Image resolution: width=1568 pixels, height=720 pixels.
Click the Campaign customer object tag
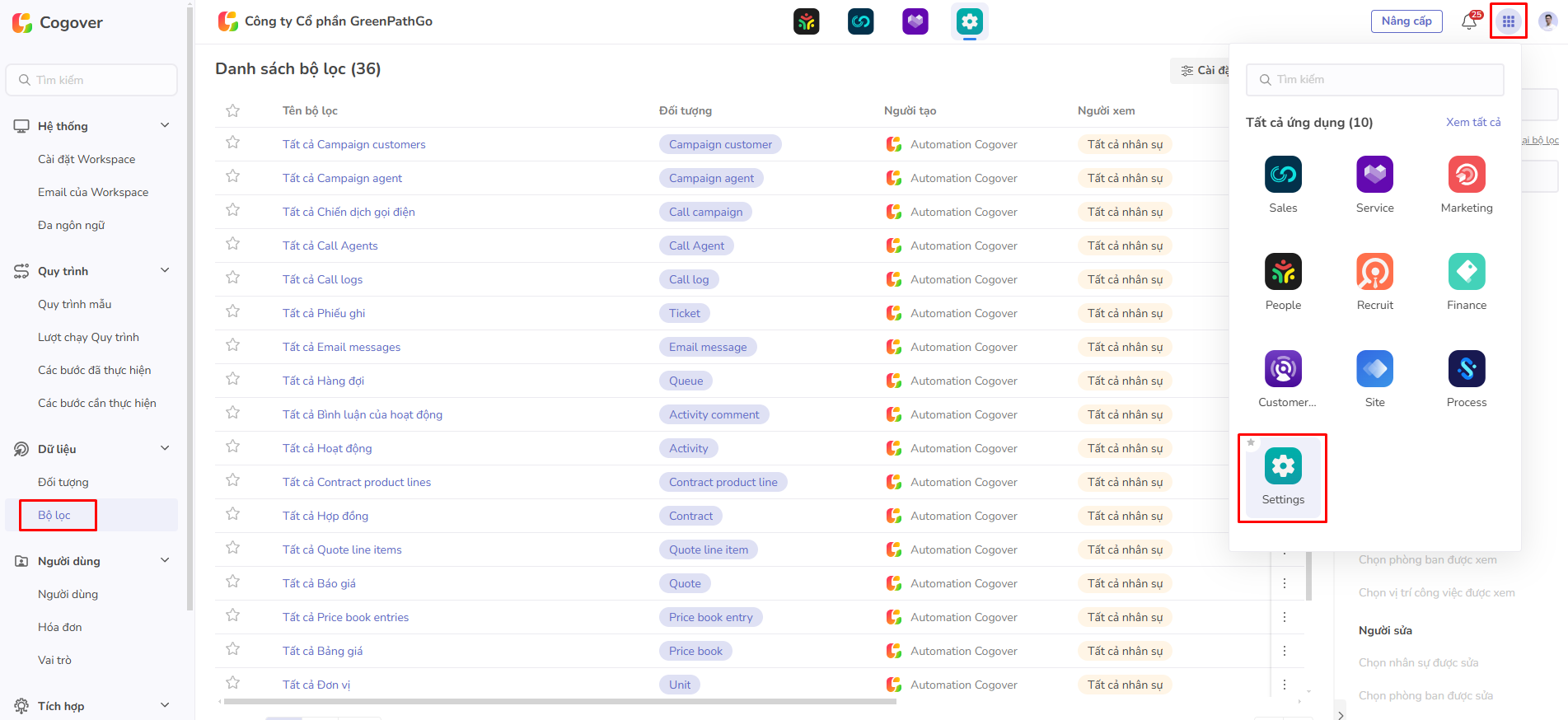point(720,144)
